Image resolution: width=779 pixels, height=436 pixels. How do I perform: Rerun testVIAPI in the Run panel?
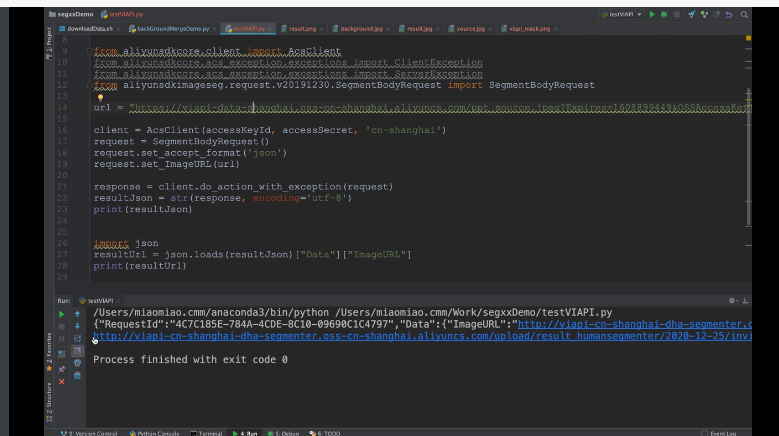tap(62, 314)
